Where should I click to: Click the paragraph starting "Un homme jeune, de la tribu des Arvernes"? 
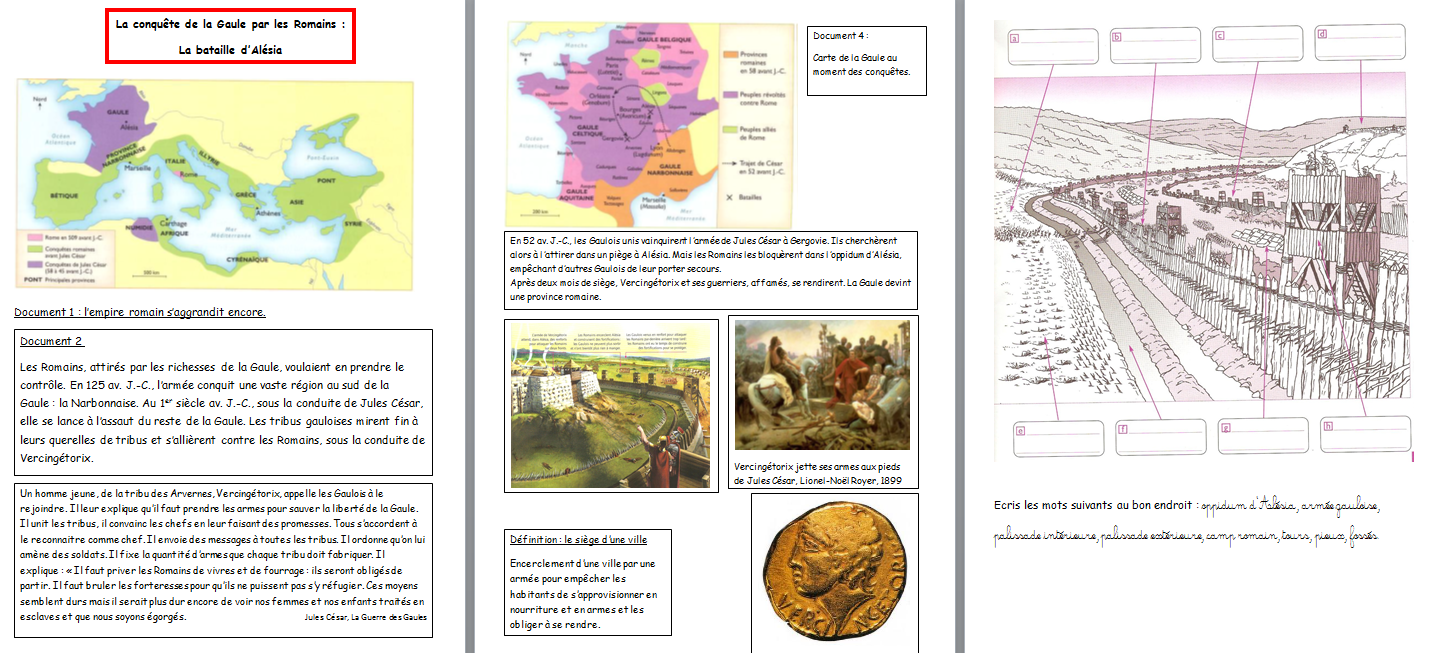[x=223, y=555]
